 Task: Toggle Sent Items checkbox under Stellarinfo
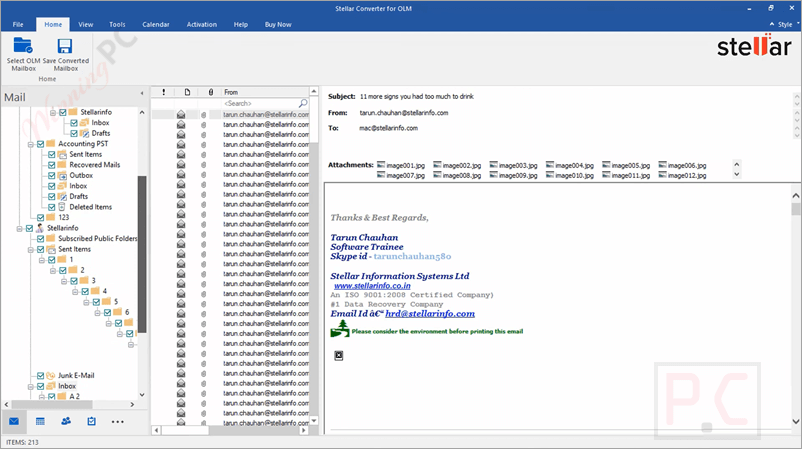40,250
